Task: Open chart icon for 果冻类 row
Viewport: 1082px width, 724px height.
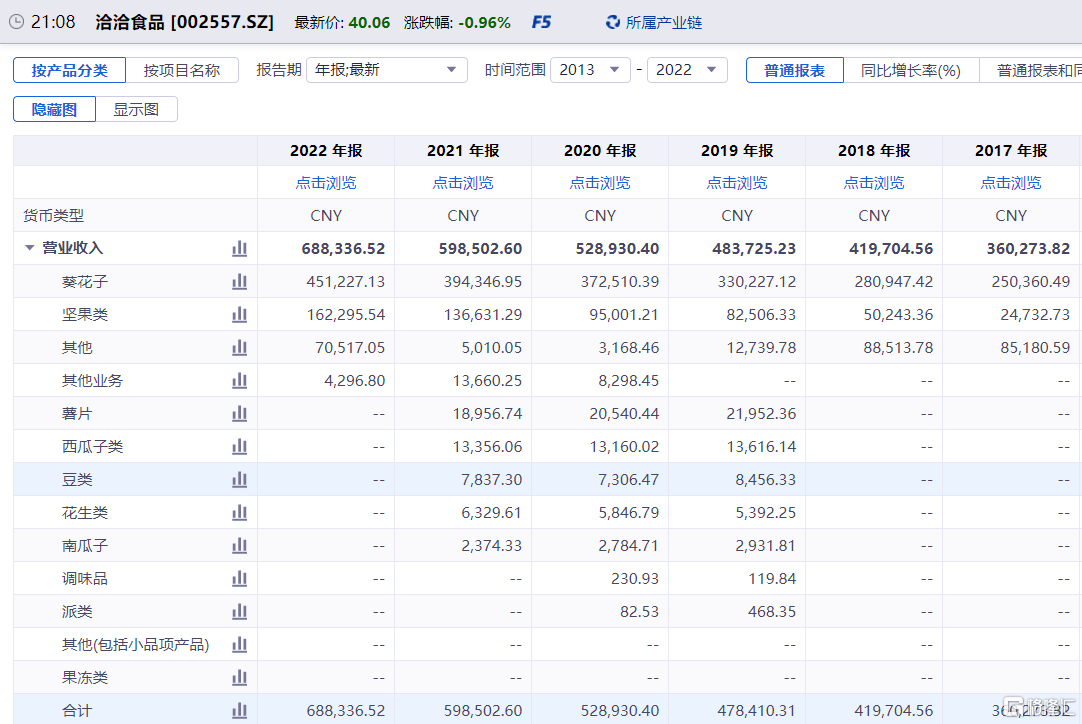Action: click(x=239, y=677)
